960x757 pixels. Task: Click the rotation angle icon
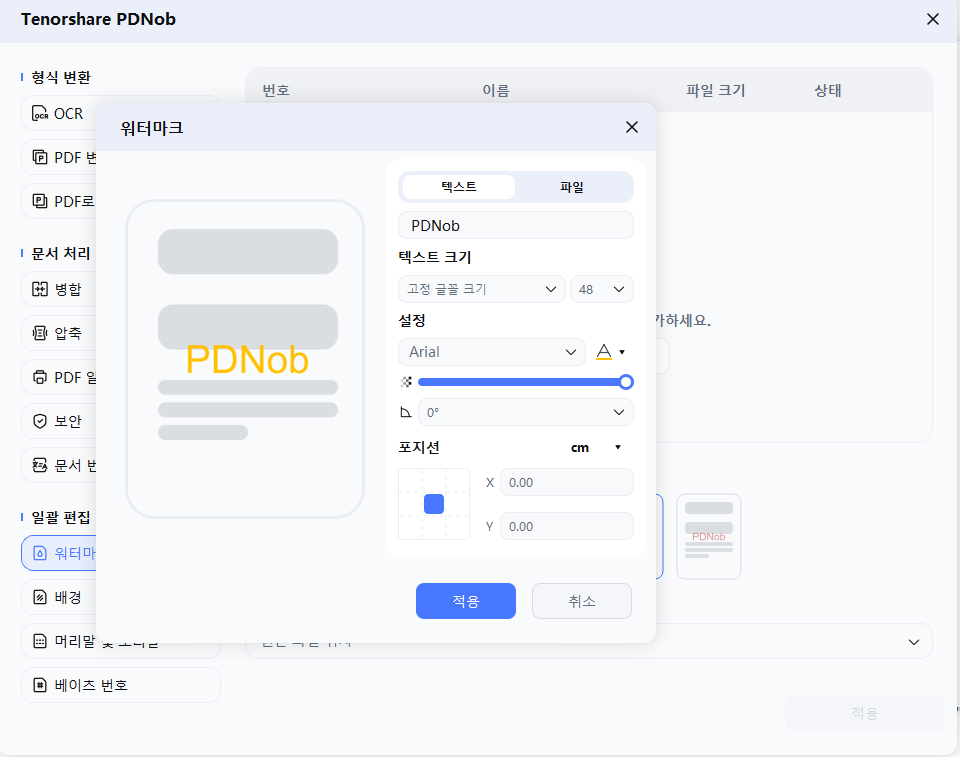tap(406, 412)
